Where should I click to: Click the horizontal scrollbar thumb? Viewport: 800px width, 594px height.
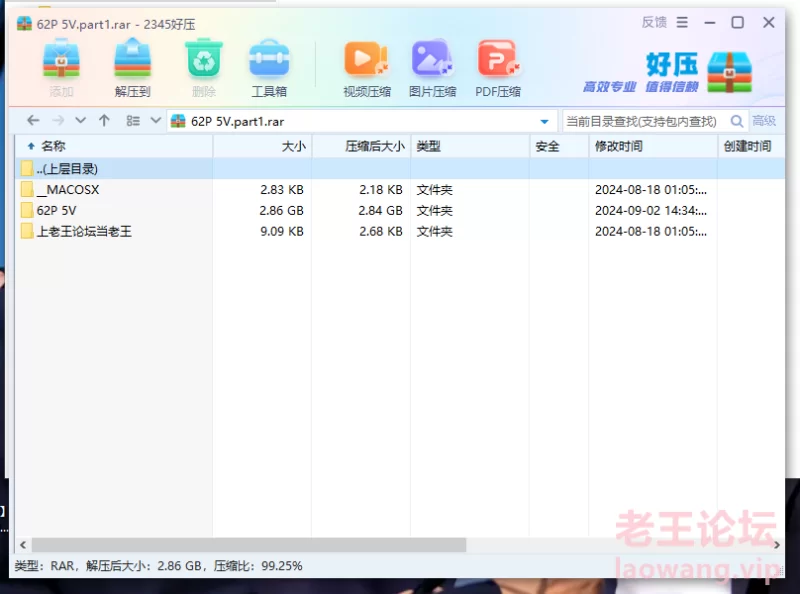[249, 544]
